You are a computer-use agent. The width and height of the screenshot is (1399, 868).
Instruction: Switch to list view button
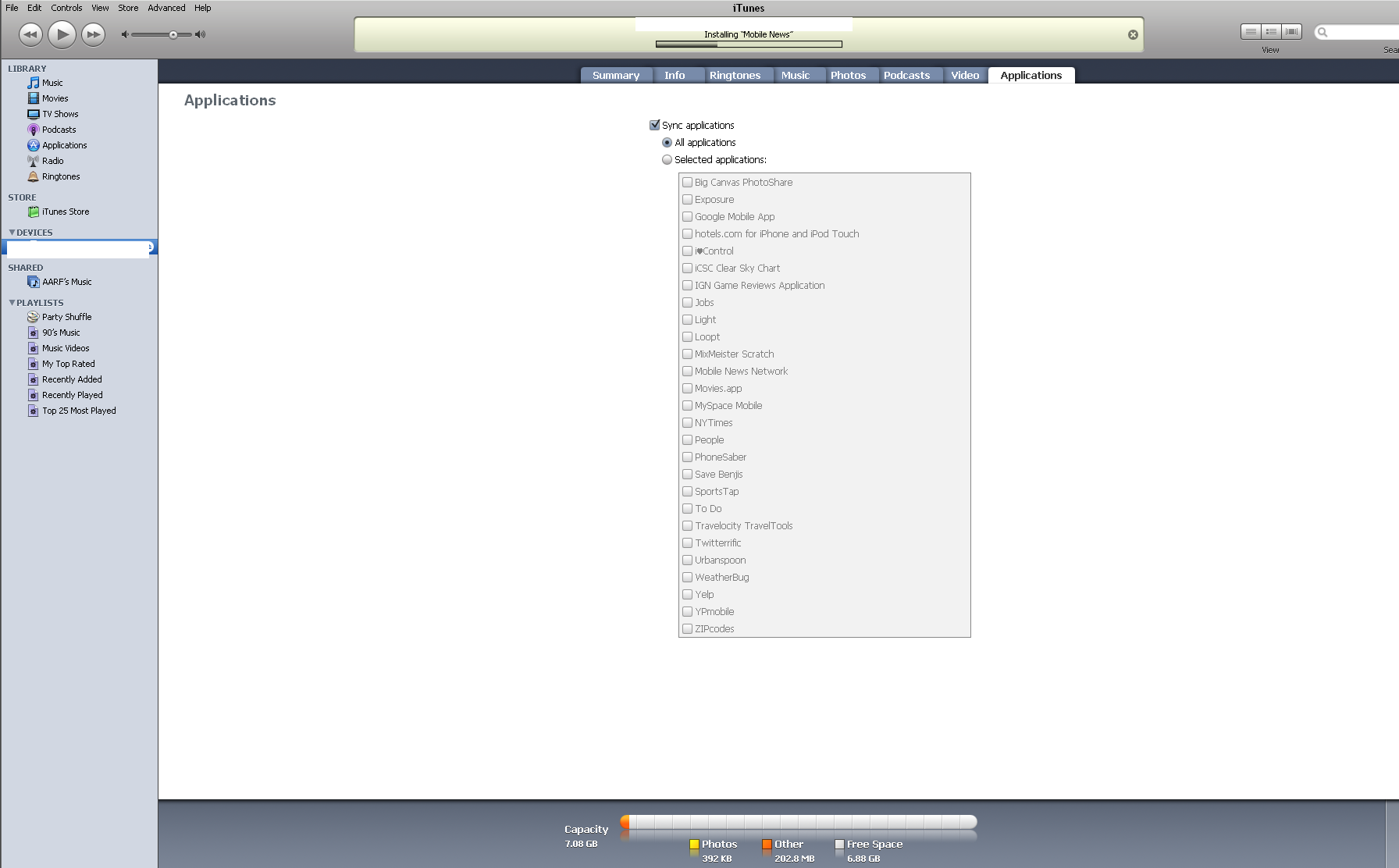click(x=1251, y=32)
